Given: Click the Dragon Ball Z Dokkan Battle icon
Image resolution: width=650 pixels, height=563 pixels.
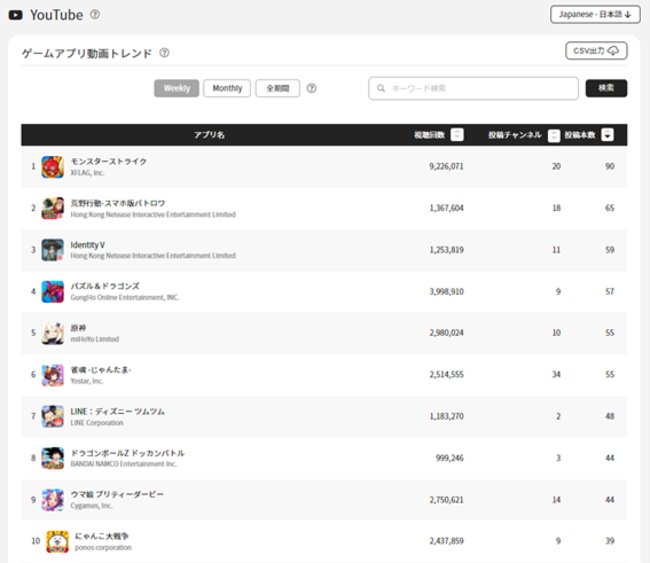Looking at the screenshot, I should [53, 458].
